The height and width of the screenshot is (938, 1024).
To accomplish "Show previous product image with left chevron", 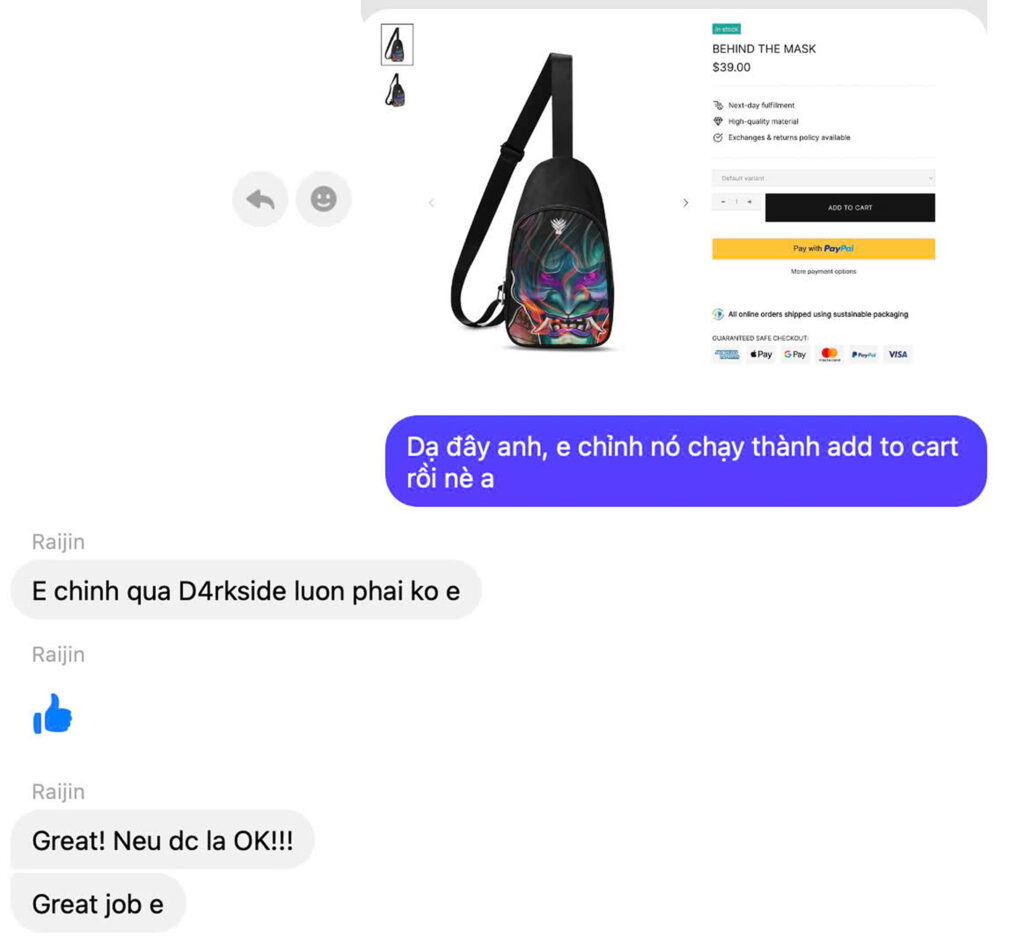I will pos(431,202).
